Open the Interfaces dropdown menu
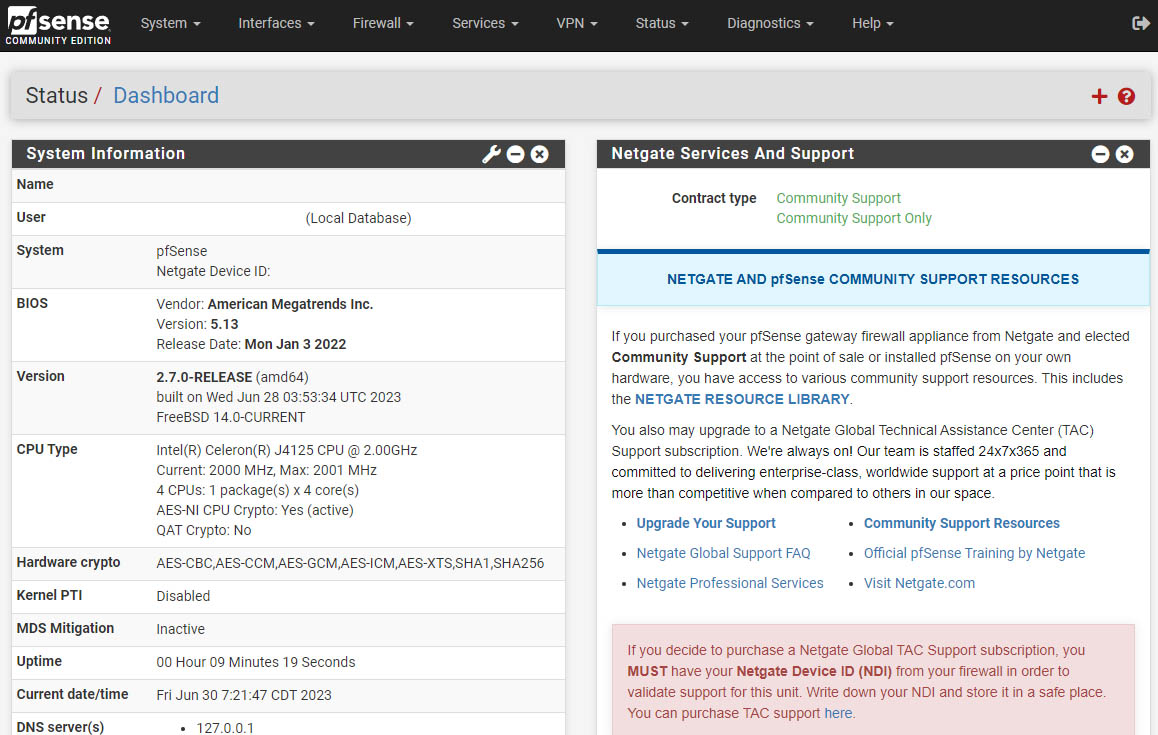1158x735 pixels. [276, 24]
